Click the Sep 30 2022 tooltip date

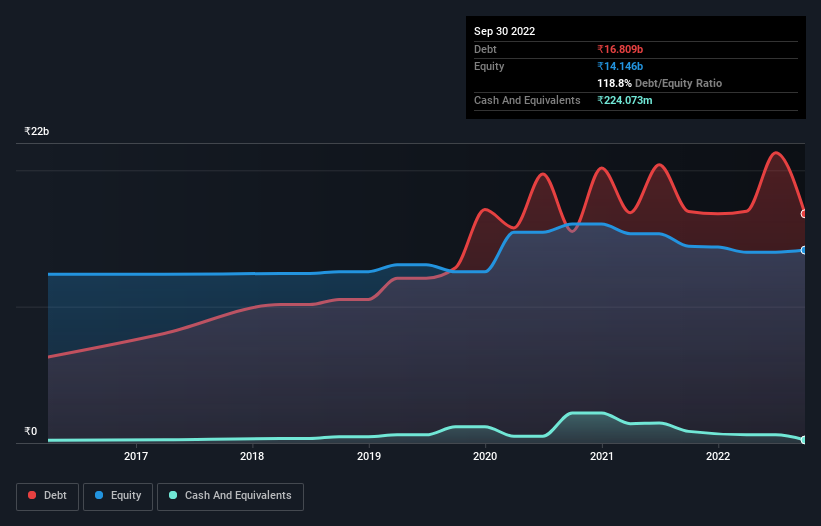[504, 31]
